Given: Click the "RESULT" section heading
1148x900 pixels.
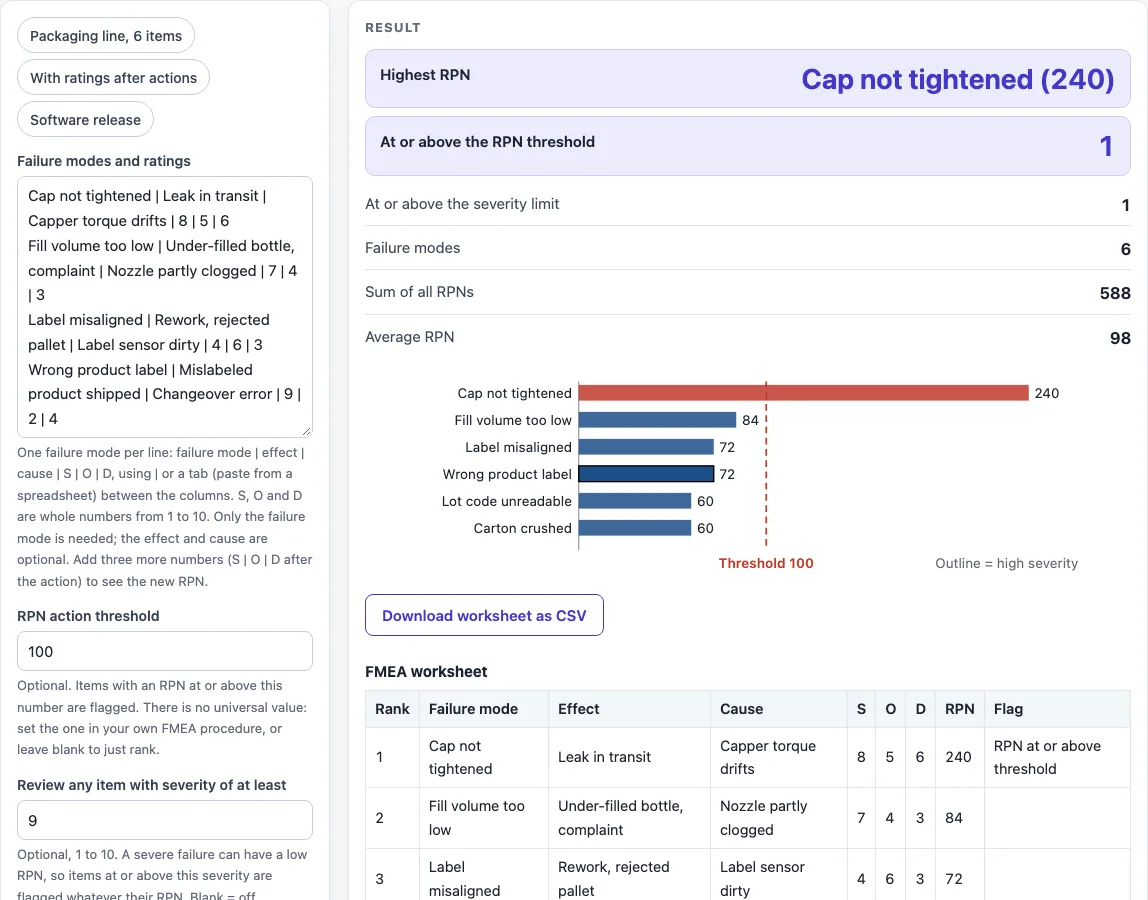Looking at the screenshot, I should click(x=392, y=27).
